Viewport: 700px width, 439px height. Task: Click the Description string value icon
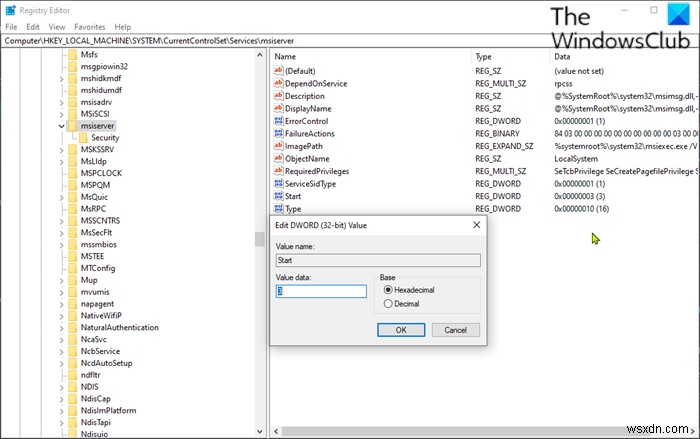coord(279,96)
